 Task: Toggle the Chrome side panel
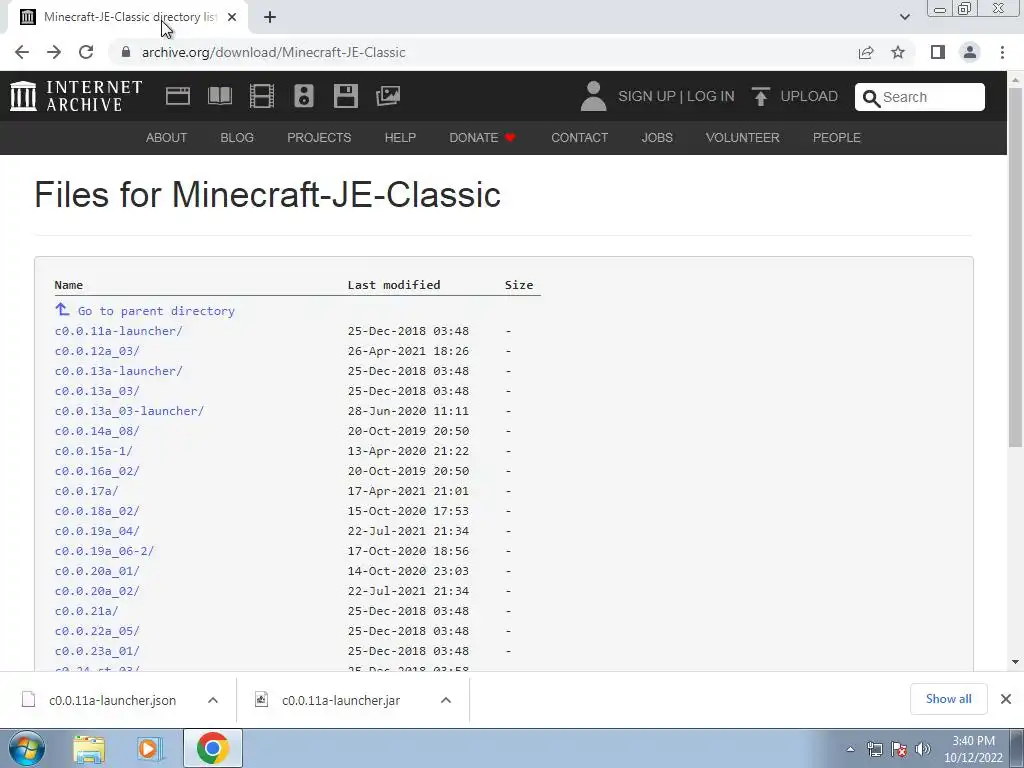click(x=938, y=52)
